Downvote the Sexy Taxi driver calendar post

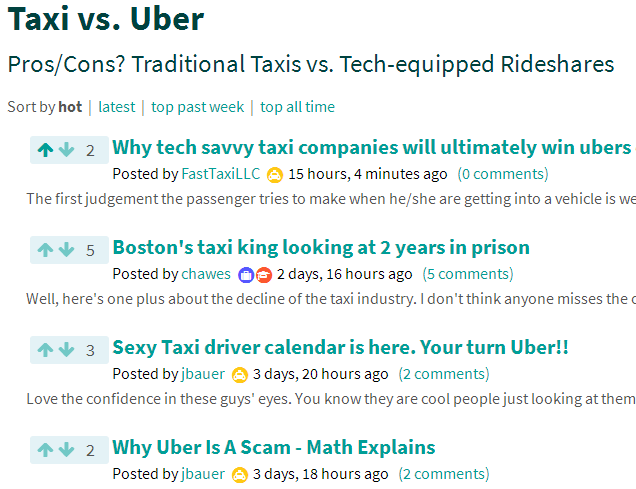click(66, 350)
